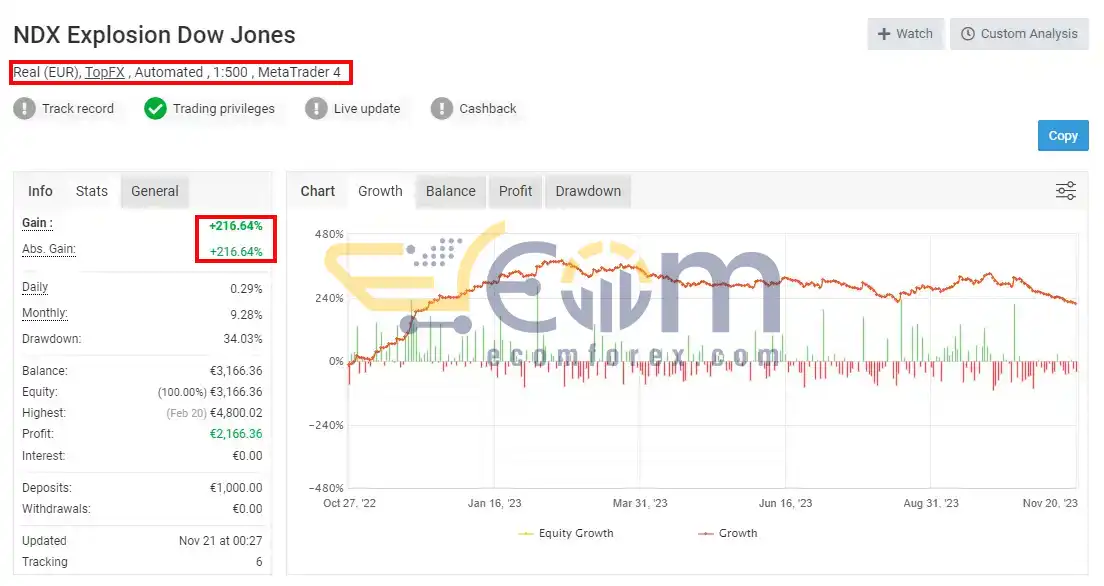Image resolution: width=1104 pixels, height=586 pixels.
Task: Click the blue Copy button
Action: point(1063,136)
